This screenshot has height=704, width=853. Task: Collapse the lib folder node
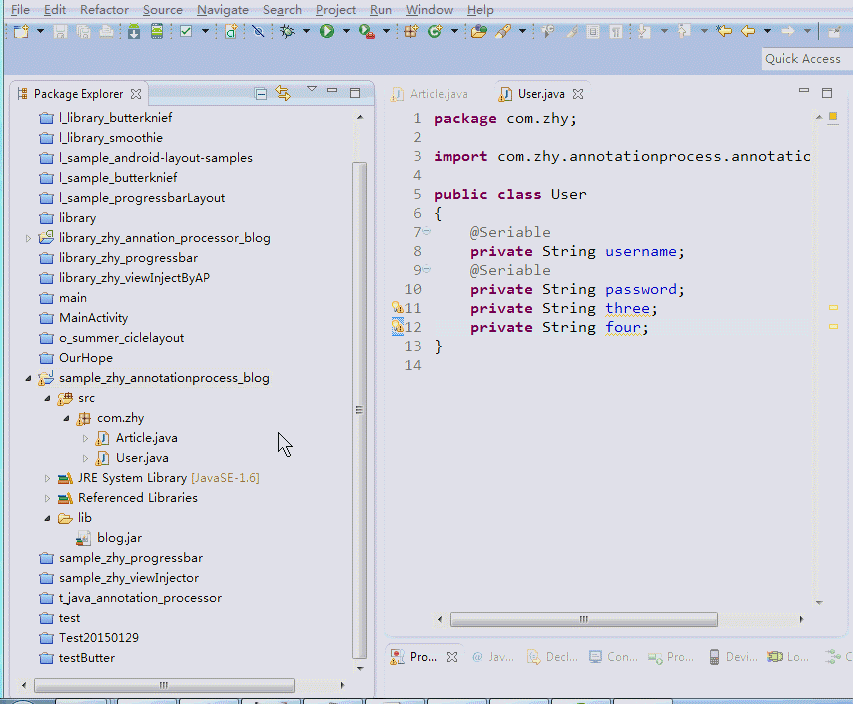47,518
